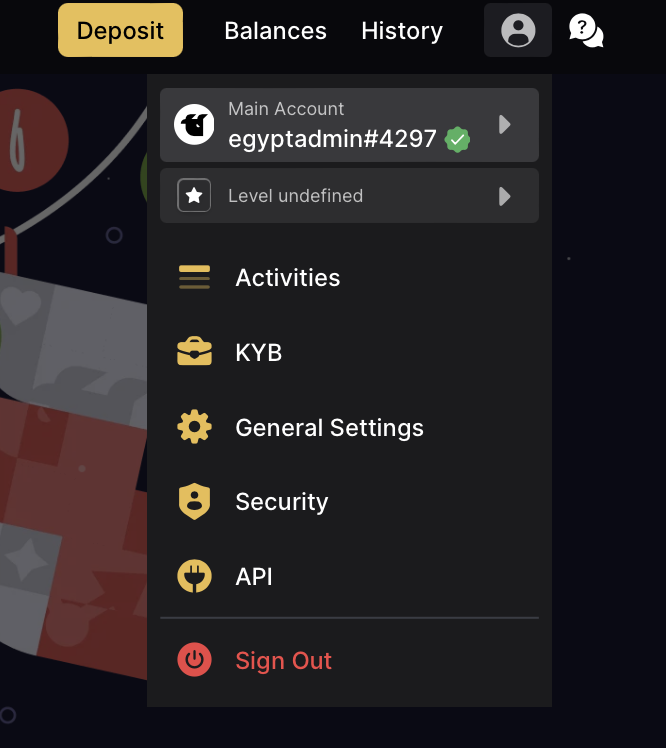The image size is (666, 748).
Task: Click the yellow Deposit button
Action: pyautogui.click(x=120, y=30)
